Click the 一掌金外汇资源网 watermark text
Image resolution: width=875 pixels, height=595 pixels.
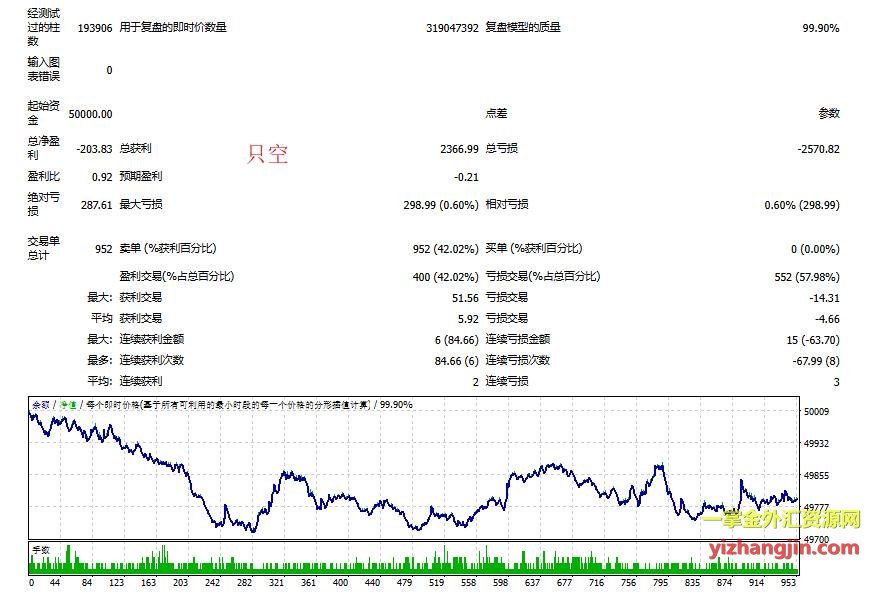point(781,519)
